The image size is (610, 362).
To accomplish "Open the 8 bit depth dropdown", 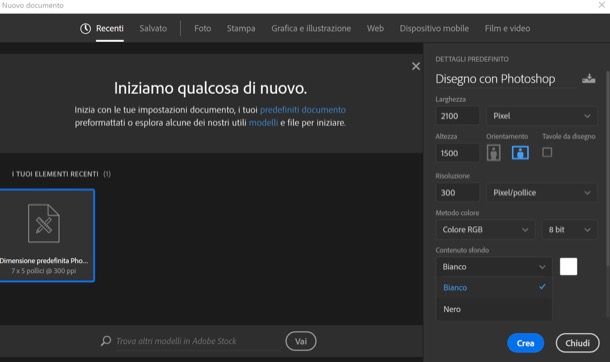I will click(569, 229).
